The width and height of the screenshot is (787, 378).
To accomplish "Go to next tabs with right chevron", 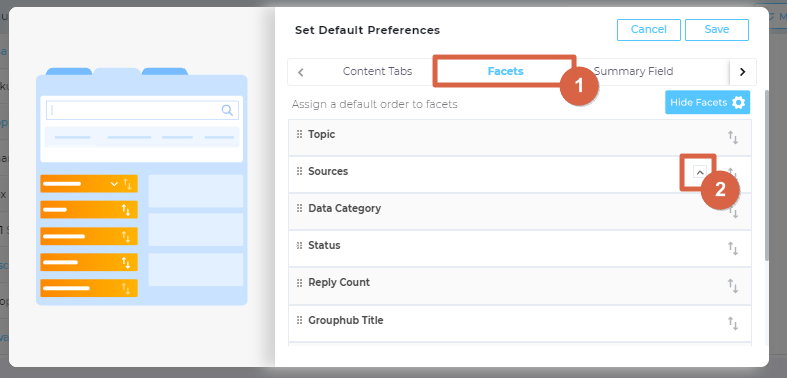I will pos(743,72).
